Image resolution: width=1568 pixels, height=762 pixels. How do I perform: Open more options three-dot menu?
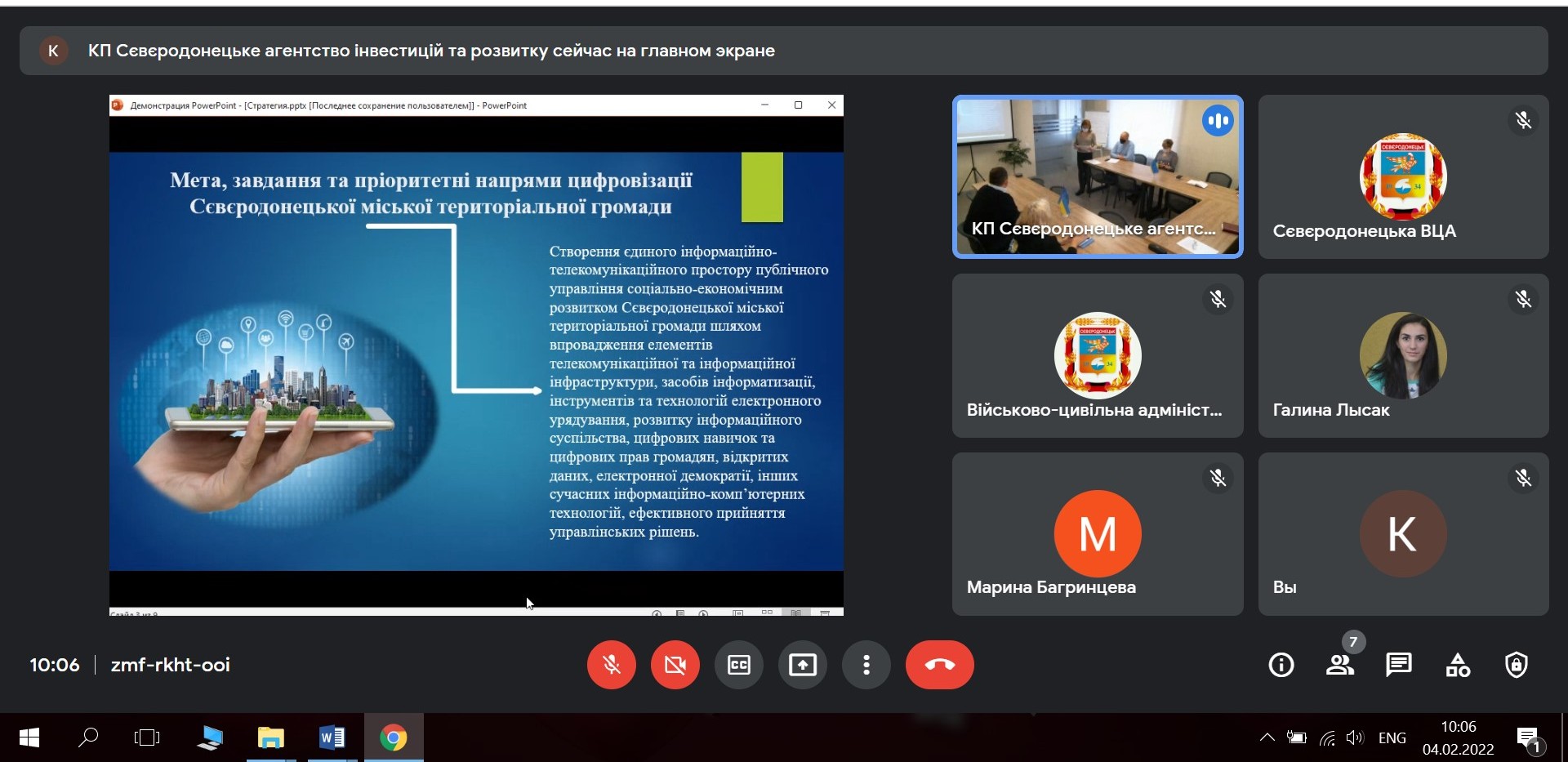click(866, 665)
